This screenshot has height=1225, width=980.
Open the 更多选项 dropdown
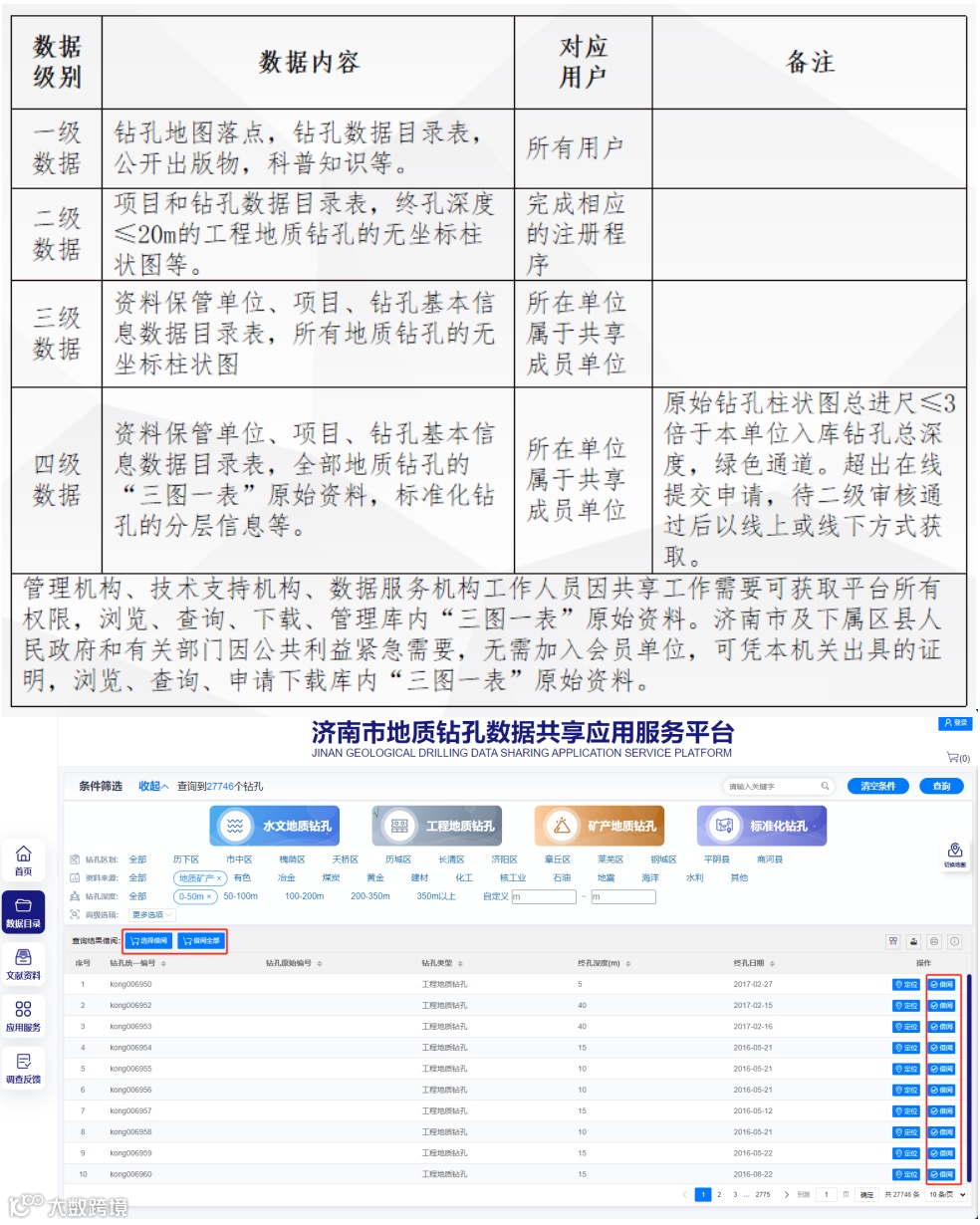[x=152, y=914]
